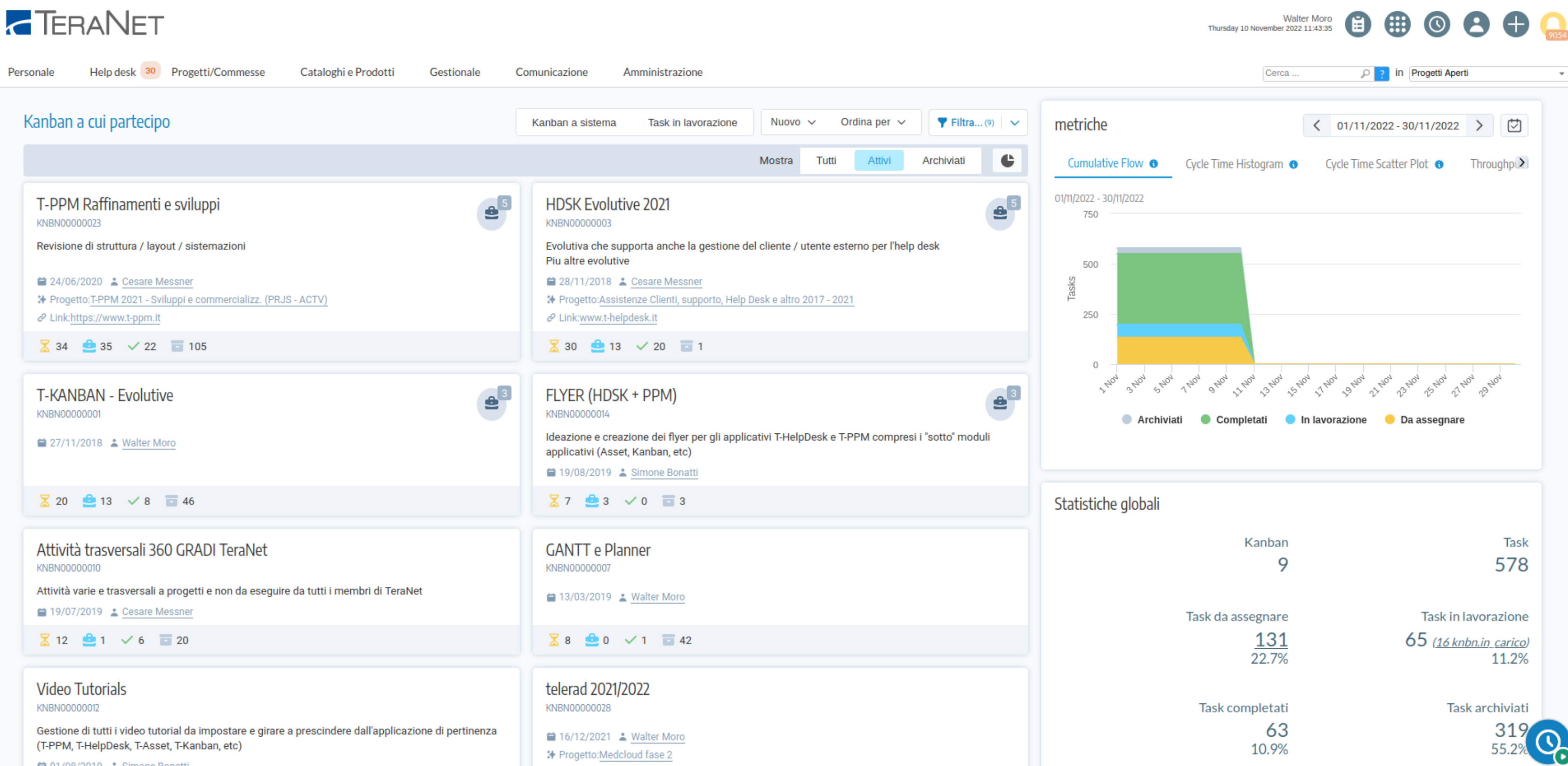Open the calendar picker icon in metriche
This screenshot has height=766, width=1568.
click(x=1514, y=125)
